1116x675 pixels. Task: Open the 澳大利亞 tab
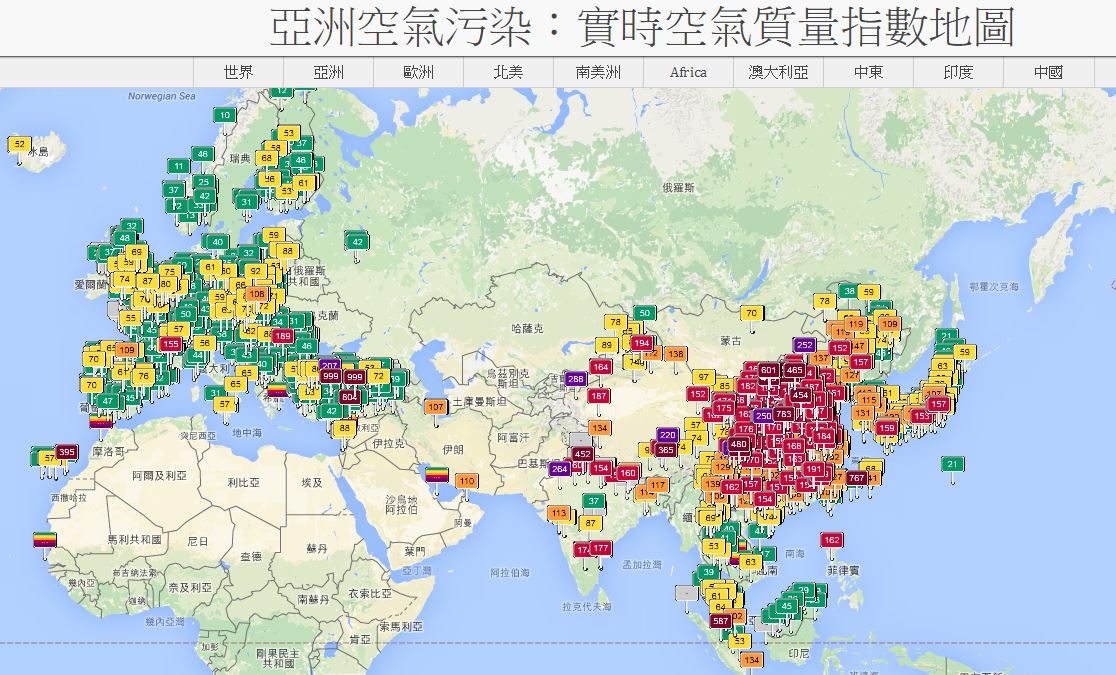779,72
